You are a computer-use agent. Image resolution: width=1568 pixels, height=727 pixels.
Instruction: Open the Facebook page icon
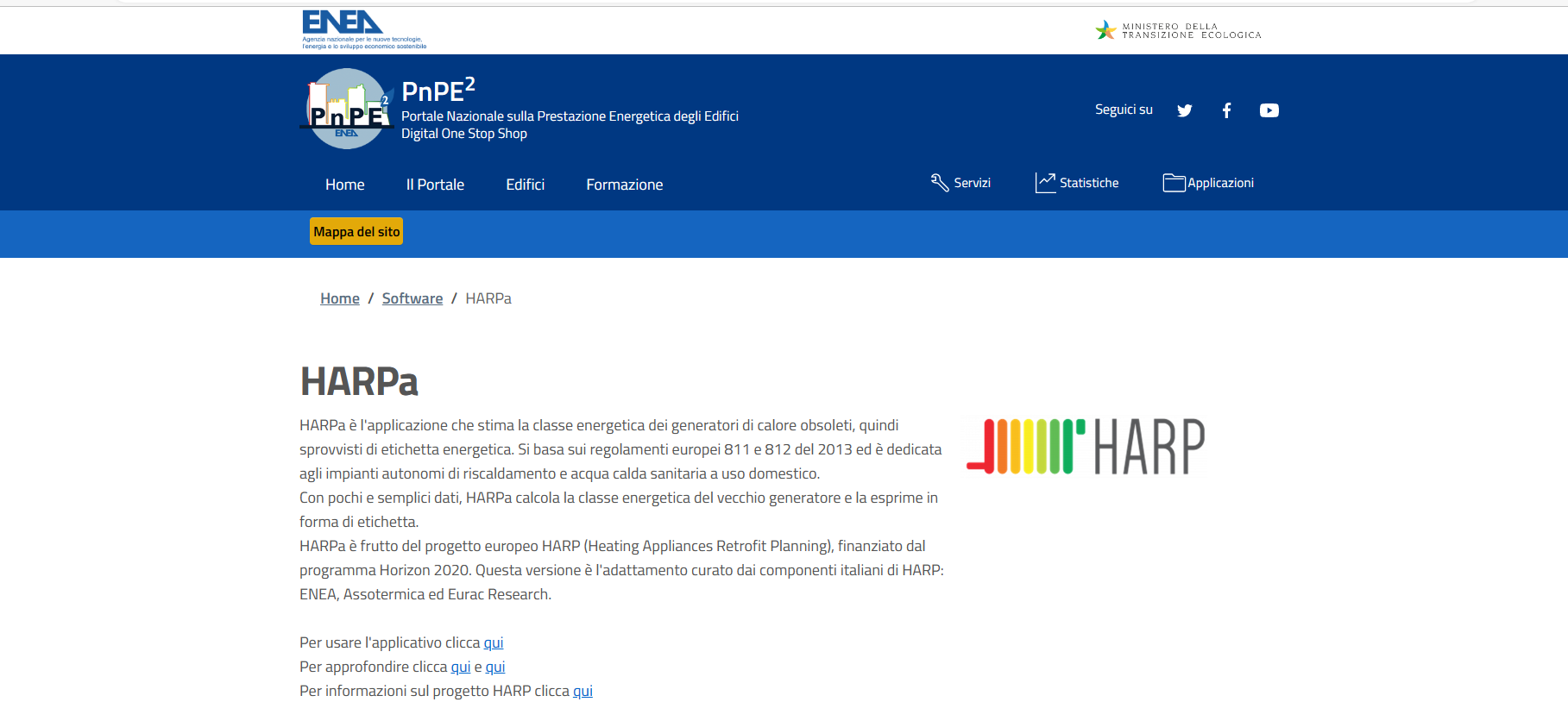tap(1226, 110)
